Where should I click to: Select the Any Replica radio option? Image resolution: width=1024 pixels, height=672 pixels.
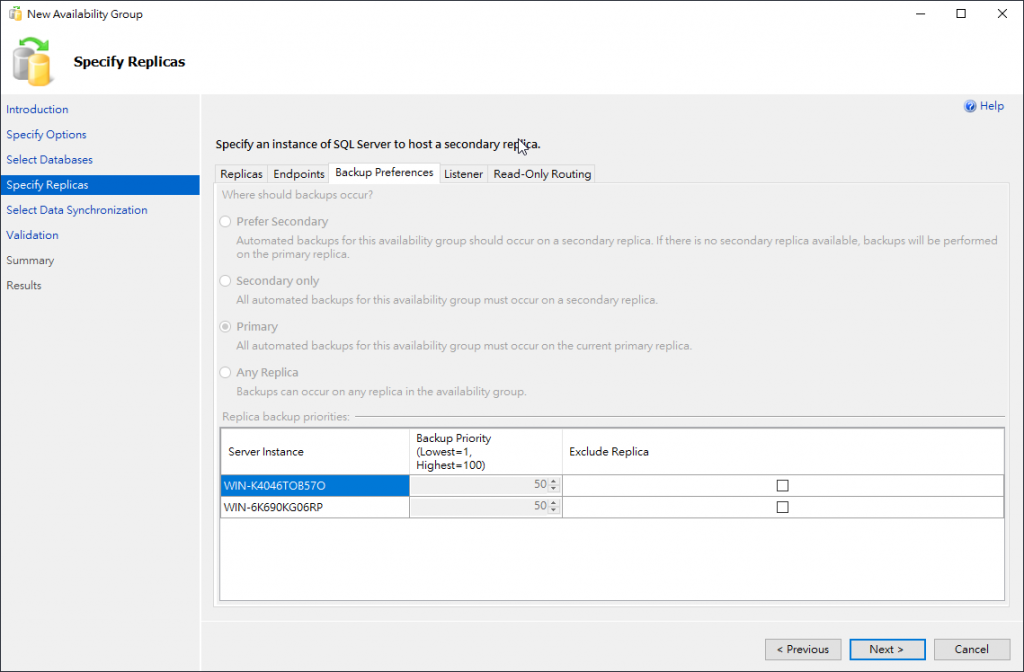click(x=226, y=373)
